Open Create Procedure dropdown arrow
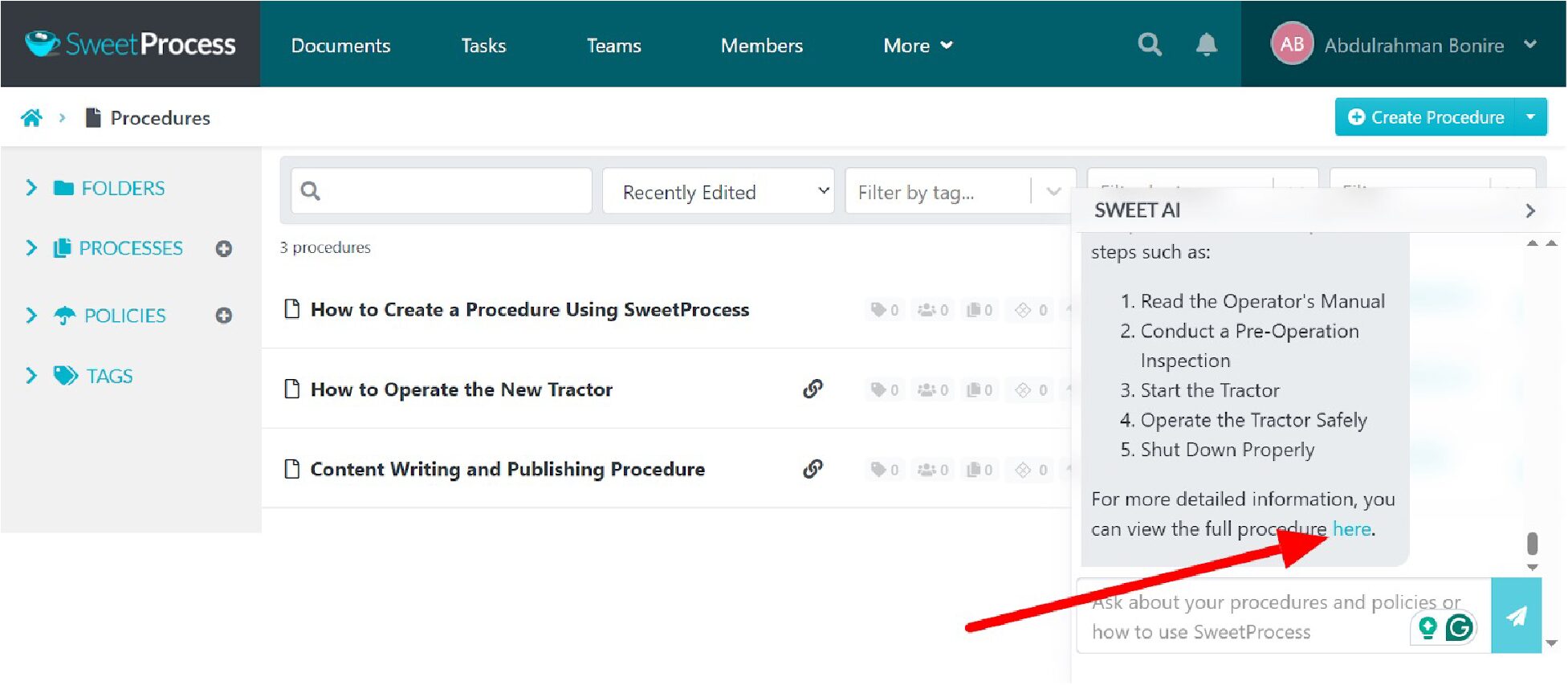The height and width of the screenshot is (685, 1568). tap(1530, 117)
